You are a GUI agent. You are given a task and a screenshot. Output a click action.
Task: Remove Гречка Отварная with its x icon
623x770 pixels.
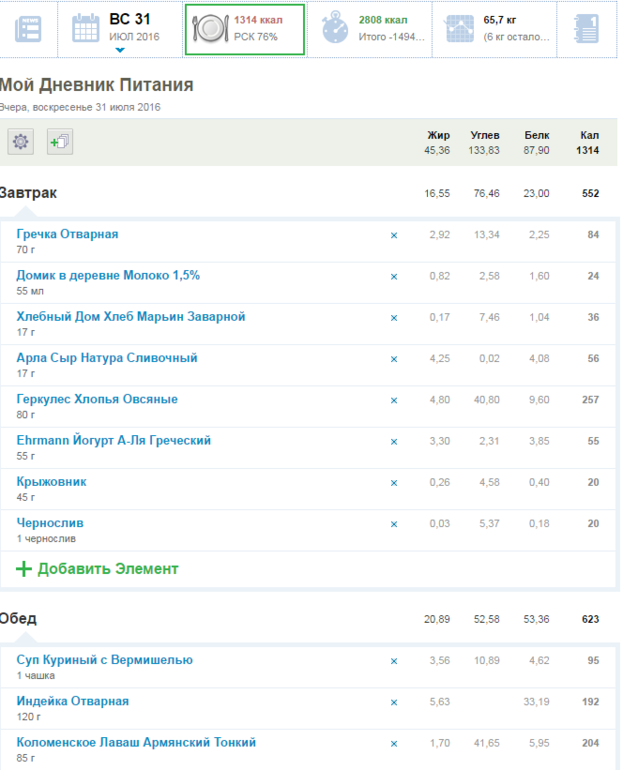[x=393, y=235]
